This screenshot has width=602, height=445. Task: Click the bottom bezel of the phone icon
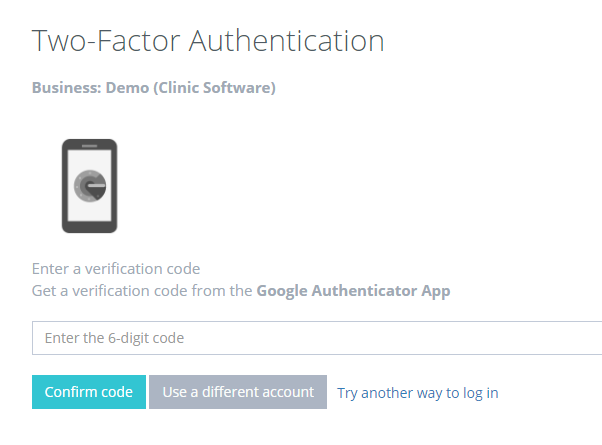tap(89, 226)
